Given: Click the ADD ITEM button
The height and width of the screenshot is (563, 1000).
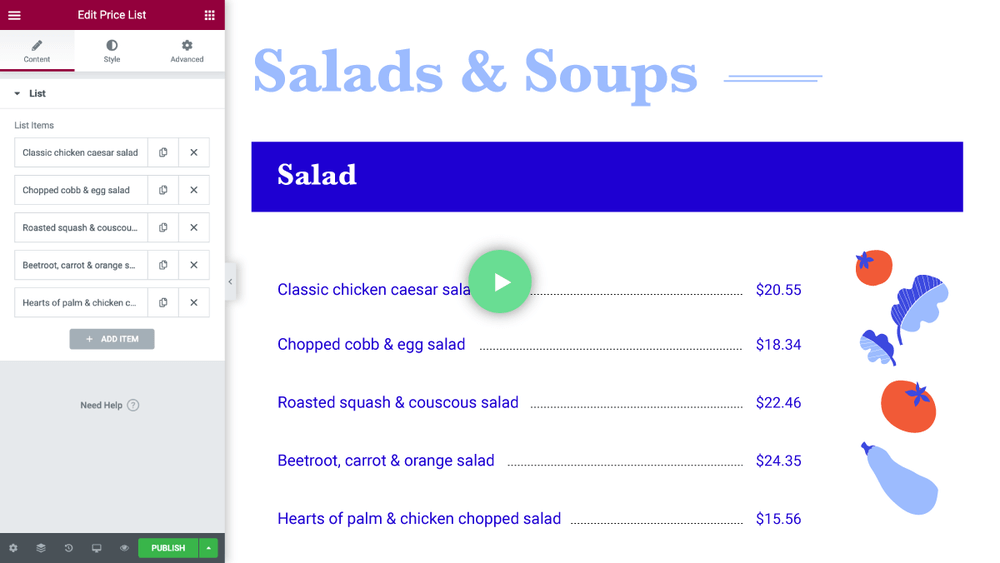Looking at the screenshot, I should 112,339.
